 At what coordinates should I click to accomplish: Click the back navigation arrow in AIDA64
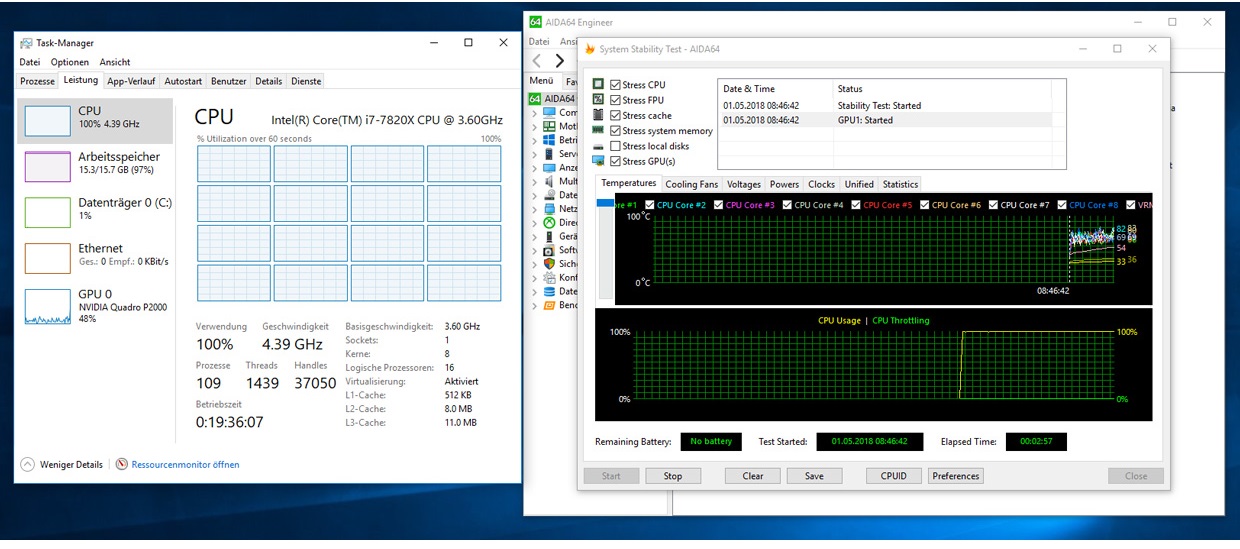point(537,61)
